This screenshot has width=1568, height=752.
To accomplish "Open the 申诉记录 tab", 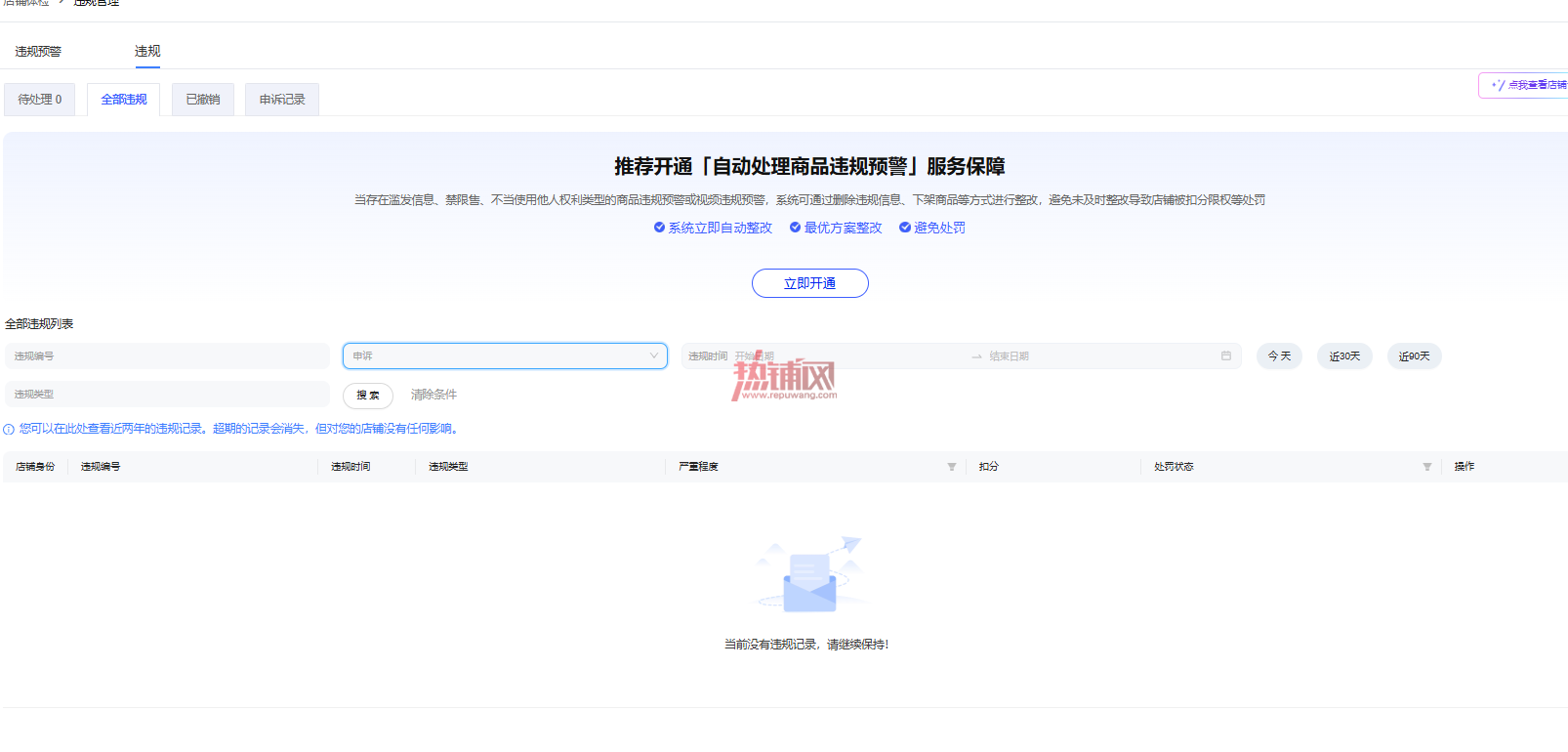I will [282, 100].
